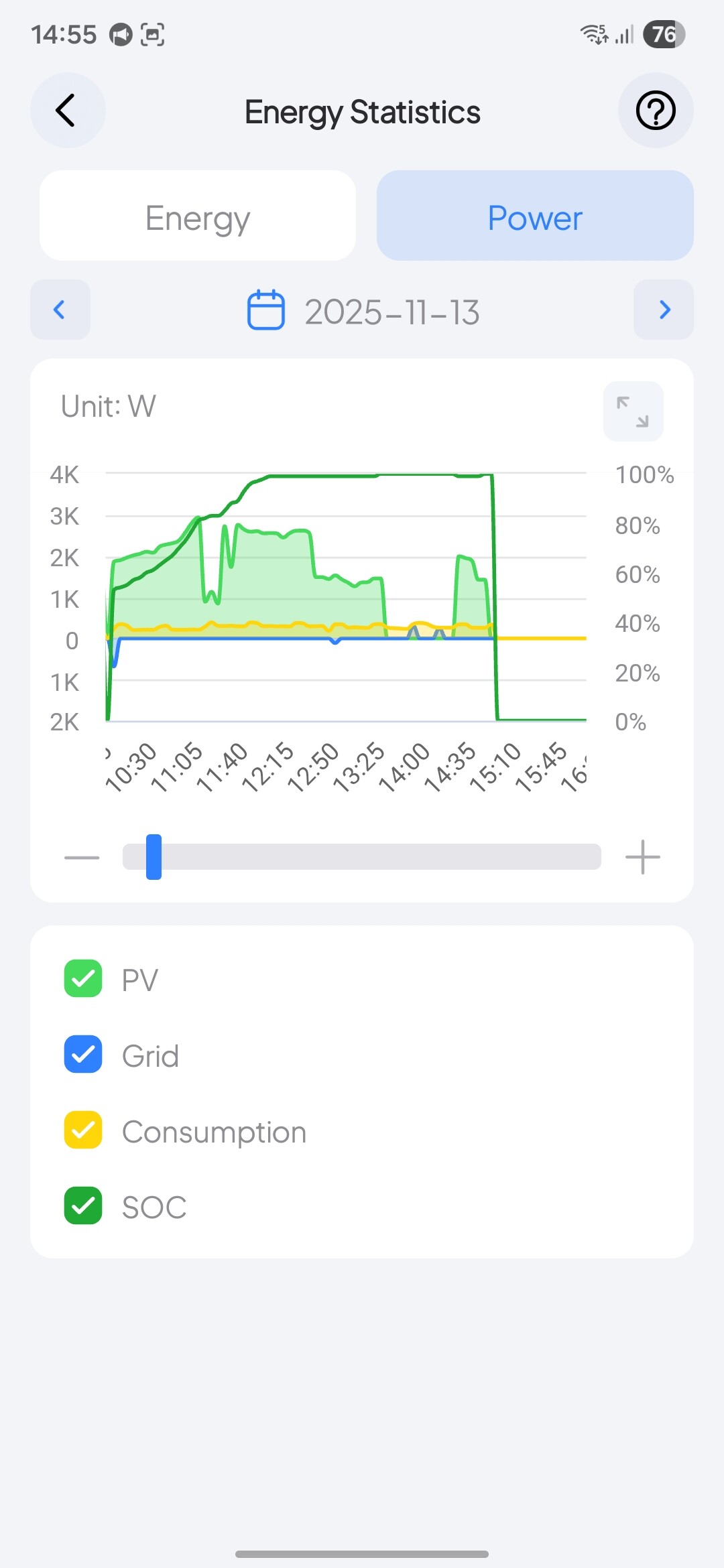Viewport: 724px width, 1568px height.
Task: Tap the plus zoom-in icon
Action: tap(642, 857)
